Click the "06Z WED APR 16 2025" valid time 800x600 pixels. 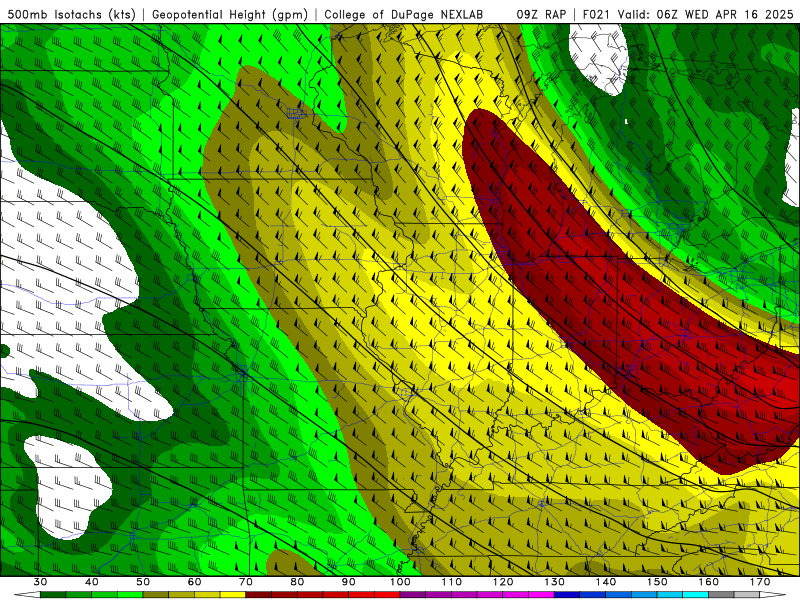pos(725,14)
